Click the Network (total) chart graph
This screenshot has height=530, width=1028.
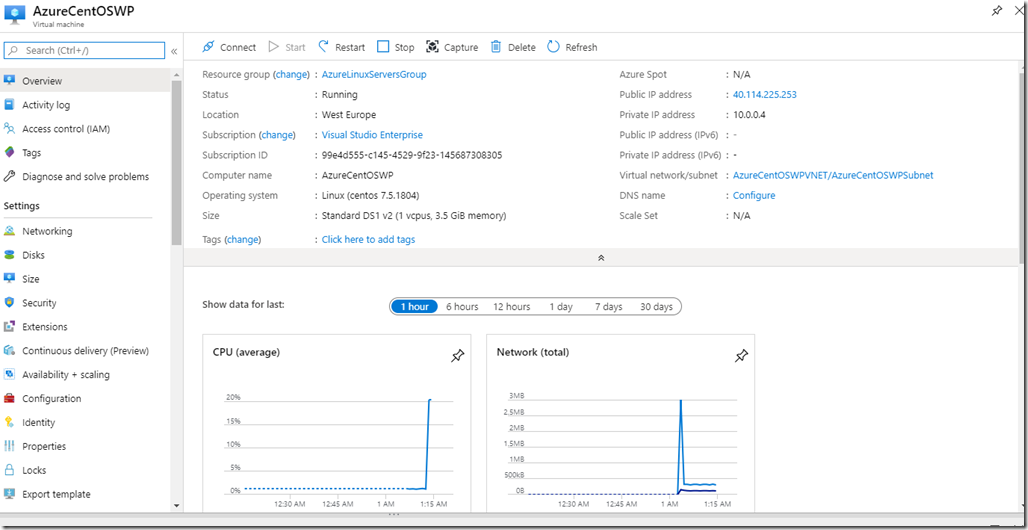click(x=623, y=448)
